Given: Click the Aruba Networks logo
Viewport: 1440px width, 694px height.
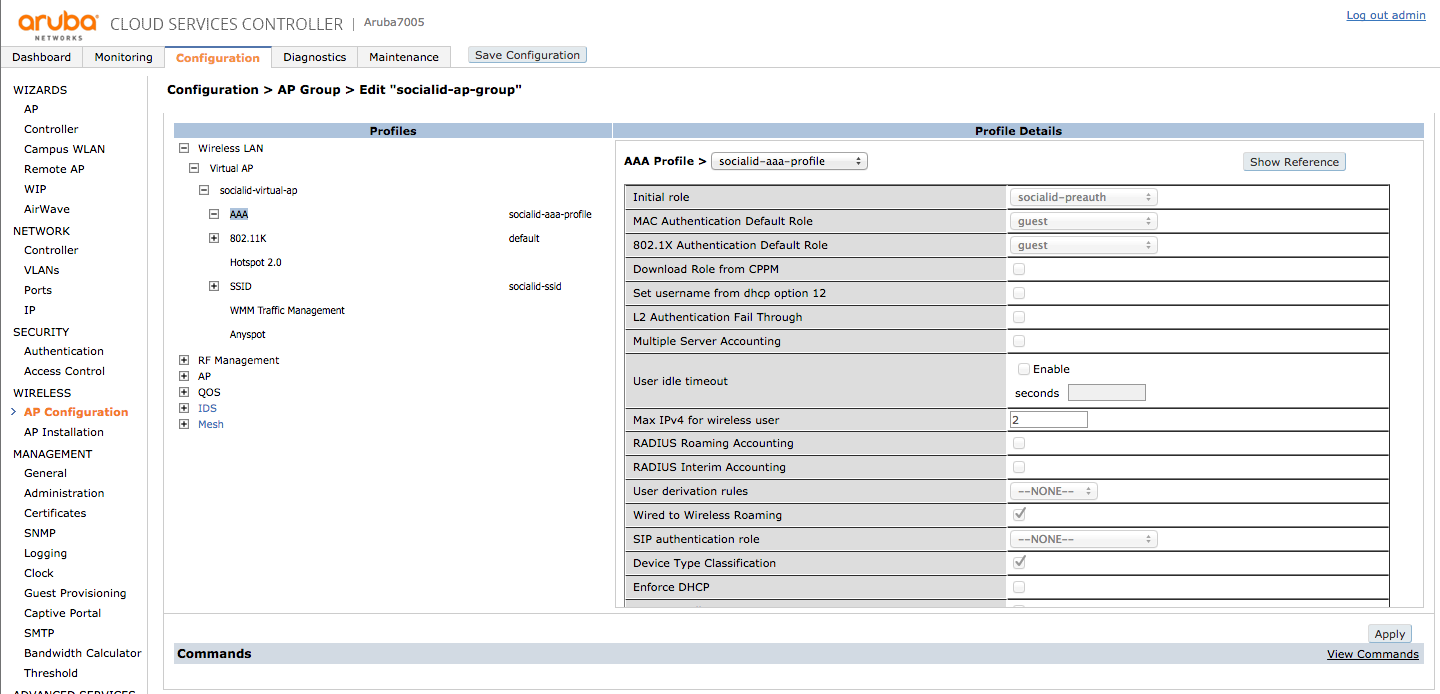Looking at the screenshot, I should pos(57,22).
